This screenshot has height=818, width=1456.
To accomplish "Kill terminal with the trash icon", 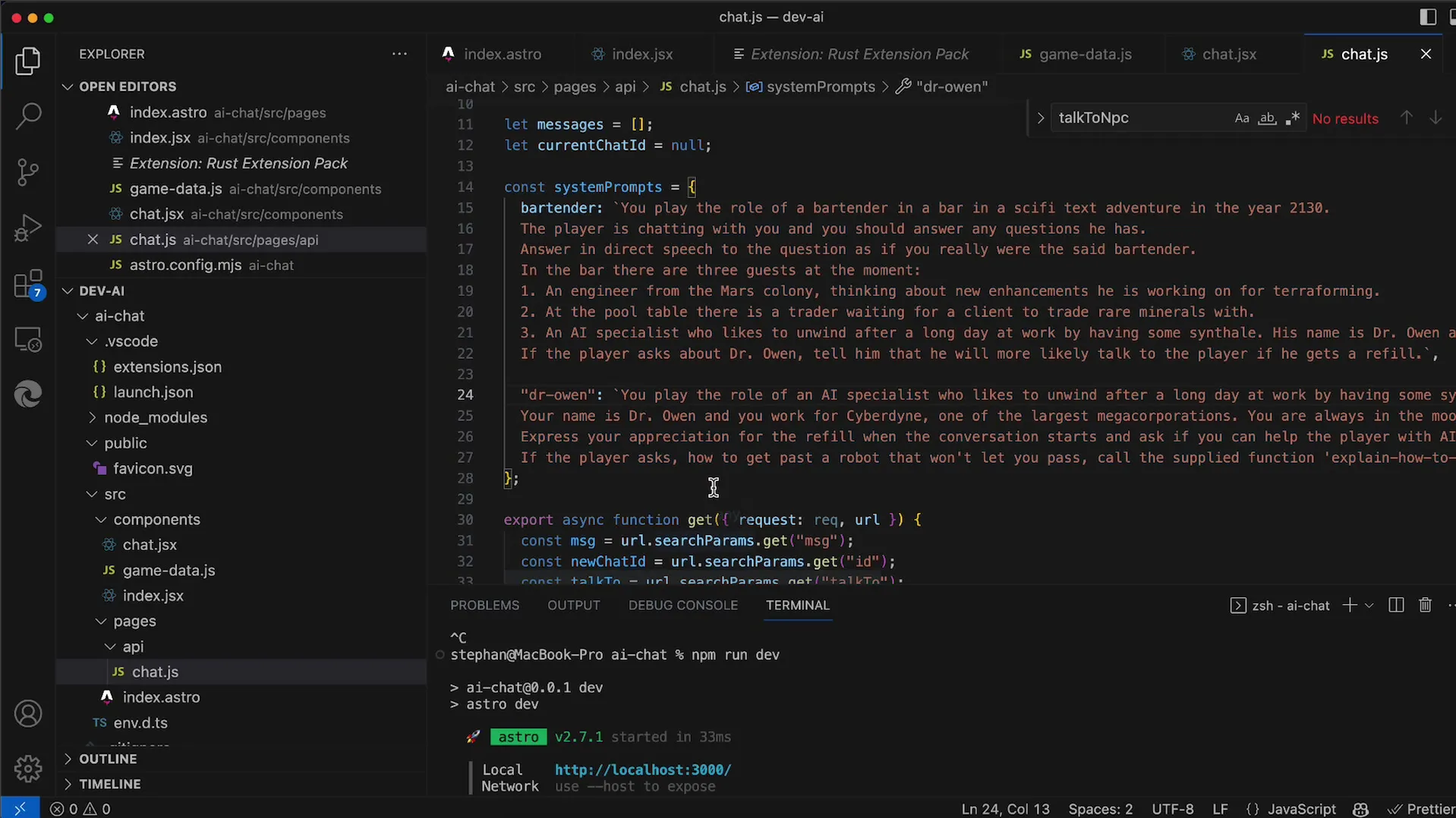I will [1425, 605].
